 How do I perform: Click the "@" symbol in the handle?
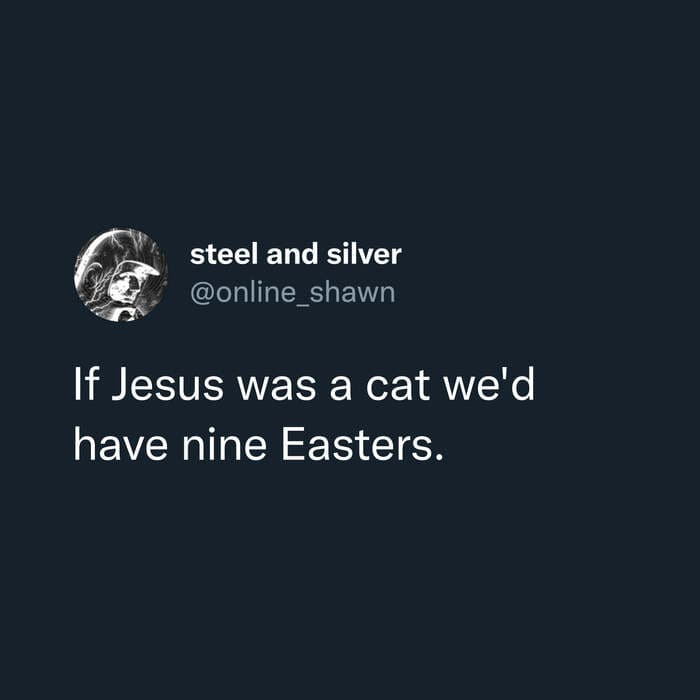pos(203,294)
